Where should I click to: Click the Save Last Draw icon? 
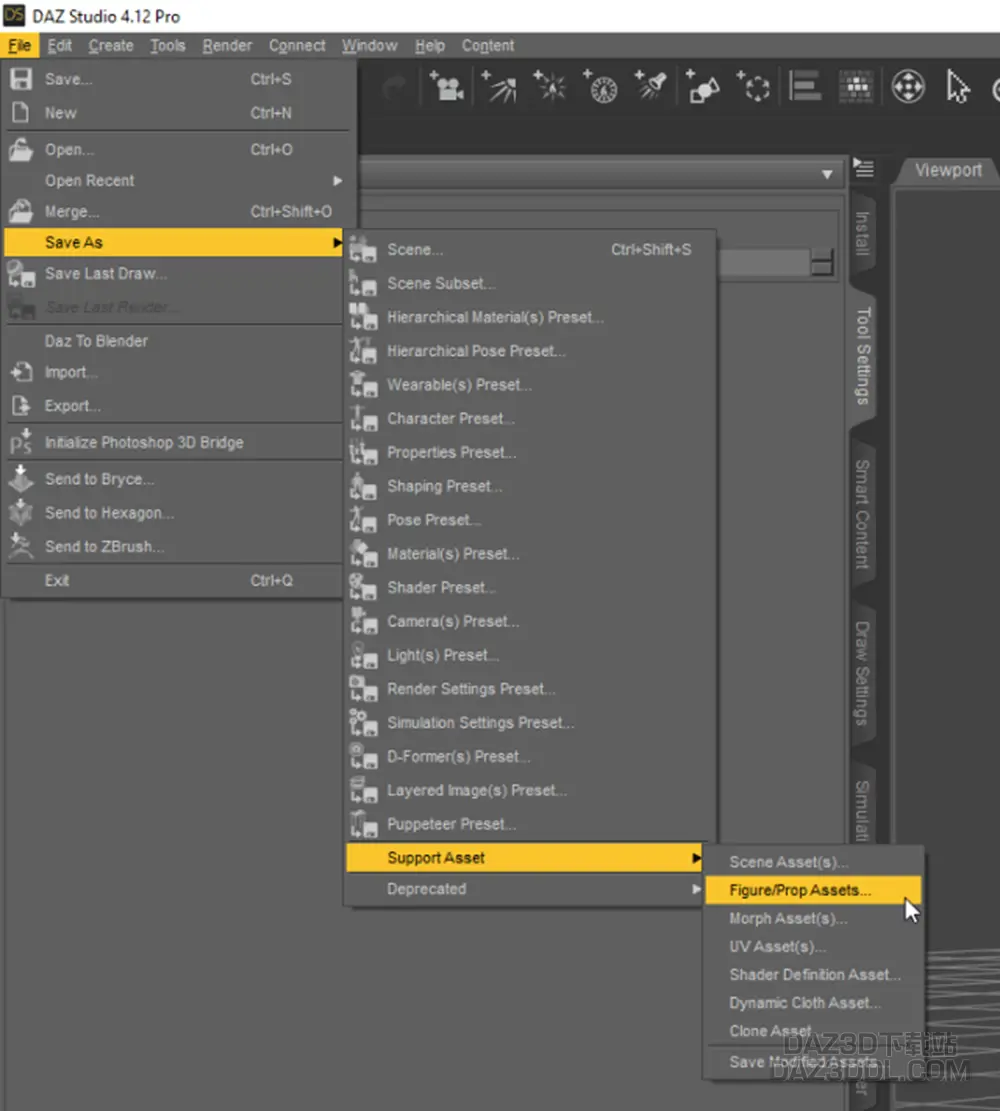click(x=21, y=273)
